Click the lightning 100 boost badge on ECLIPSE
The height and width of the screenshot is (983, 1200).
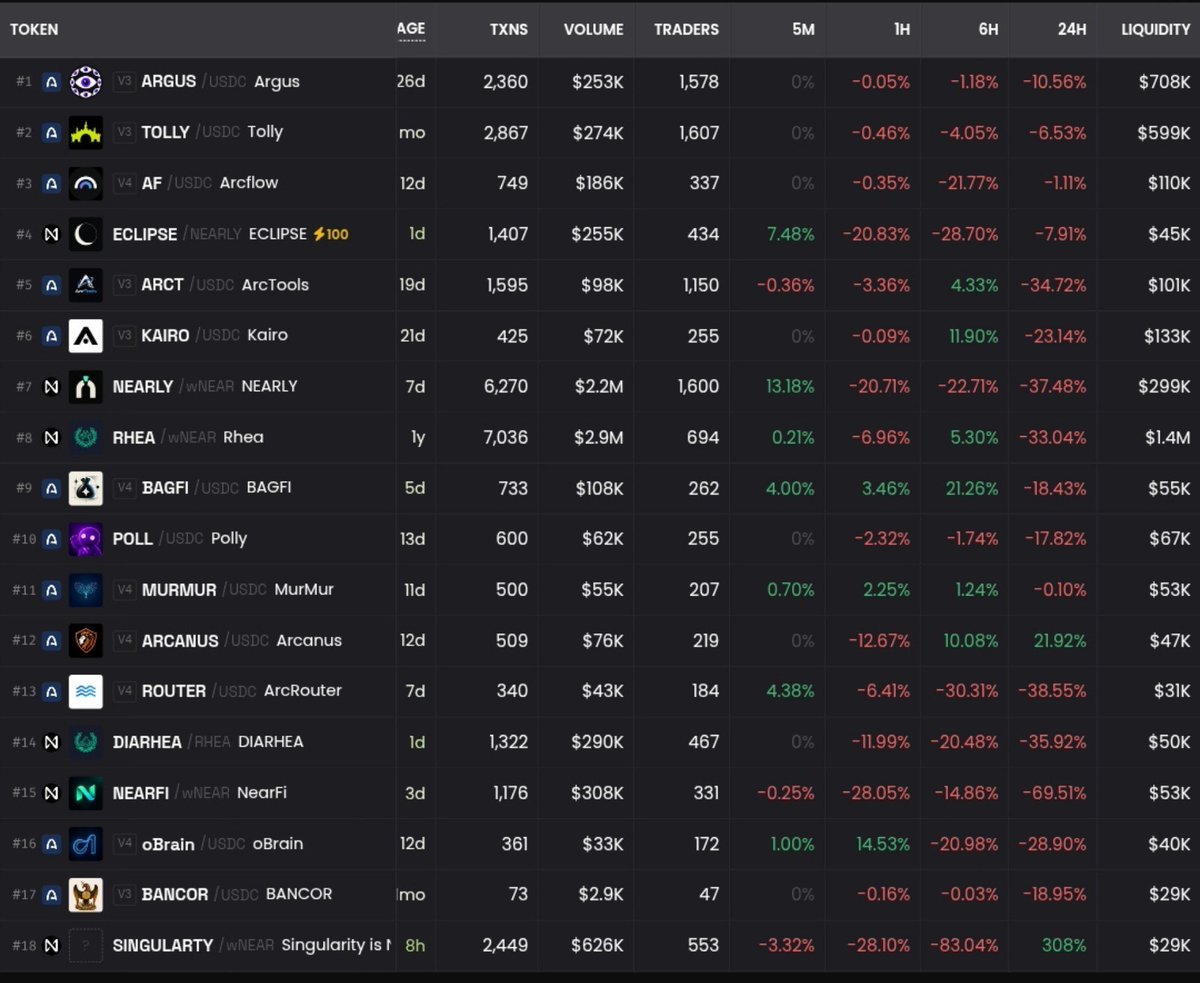(331, 234)
